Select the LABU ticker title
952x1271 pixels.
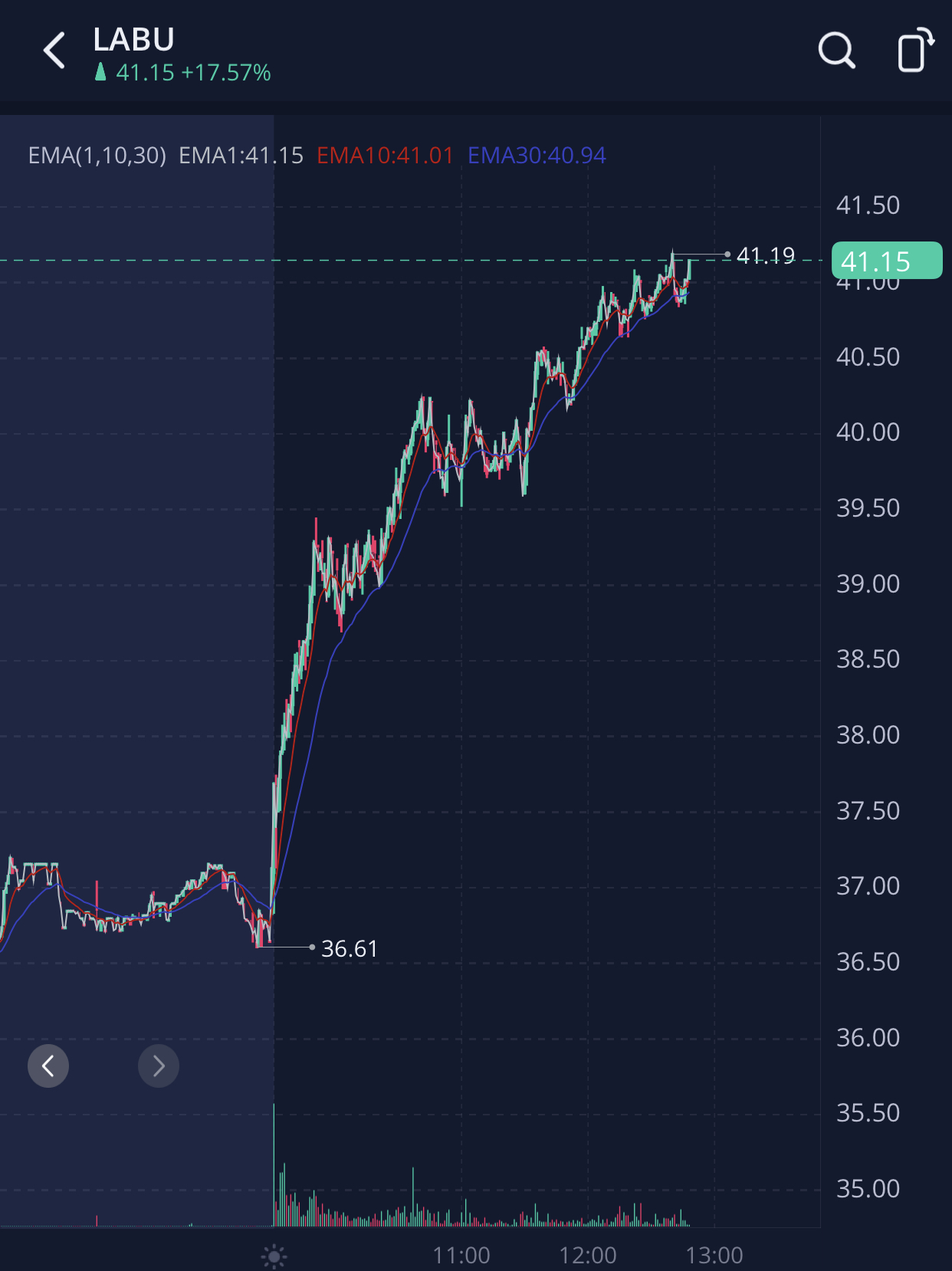(x=134, y=39)
